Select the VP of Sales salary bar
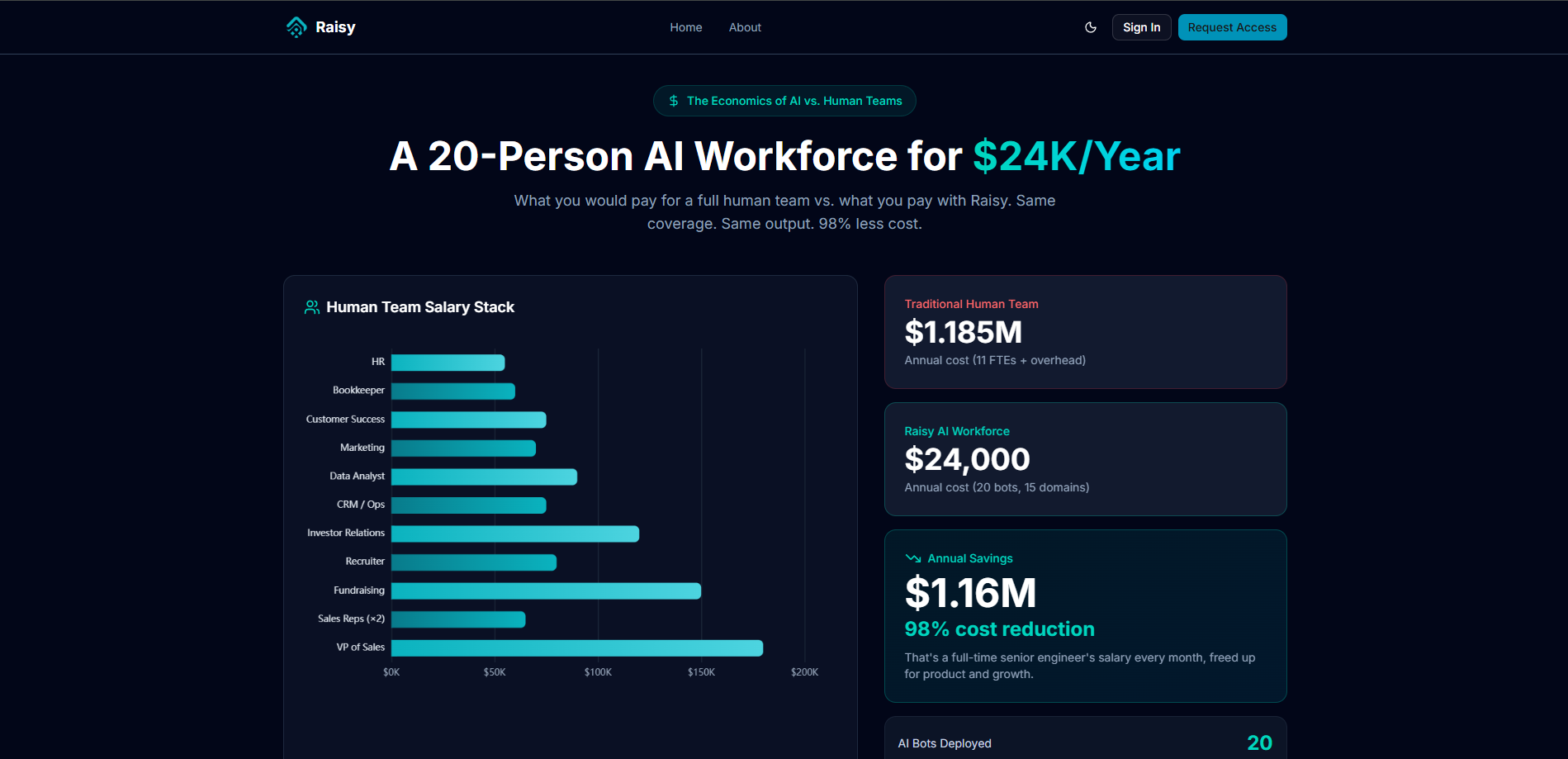Image resolution: width=1568 pixels, height=759 pixels. (577, 648)
